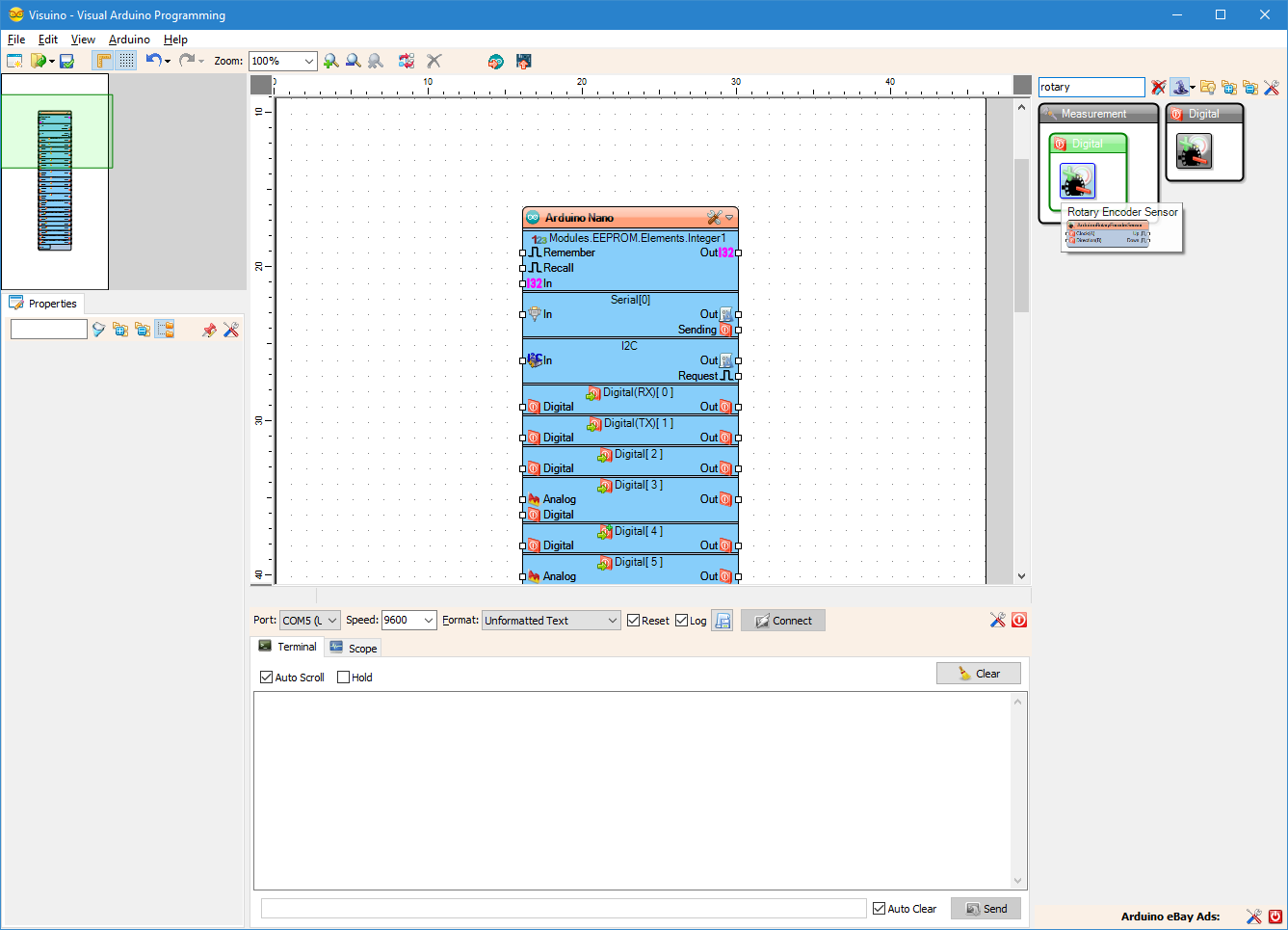Select rotary encoder component in Digital group
Viewport: 1288px width, 930px height.
pos(1194,150)
